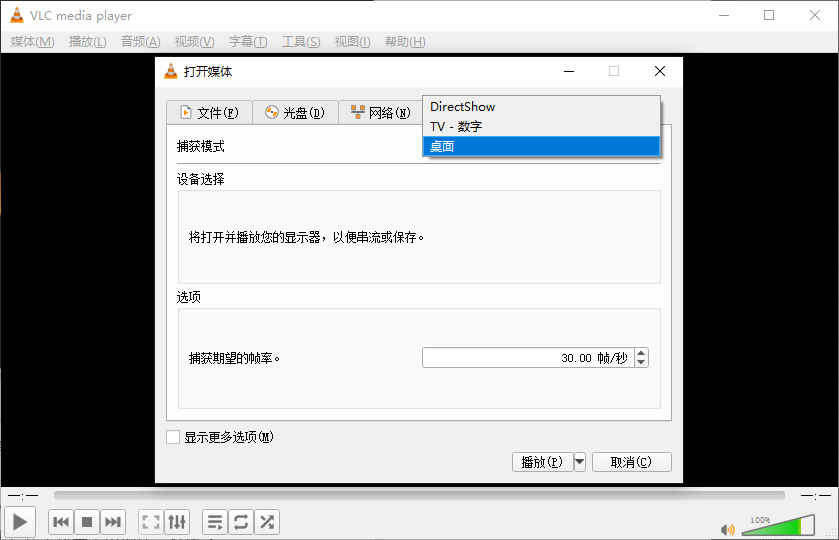Click the 将打开并播放您的显示器 description text
839x540 pixels.
(306, 237)
